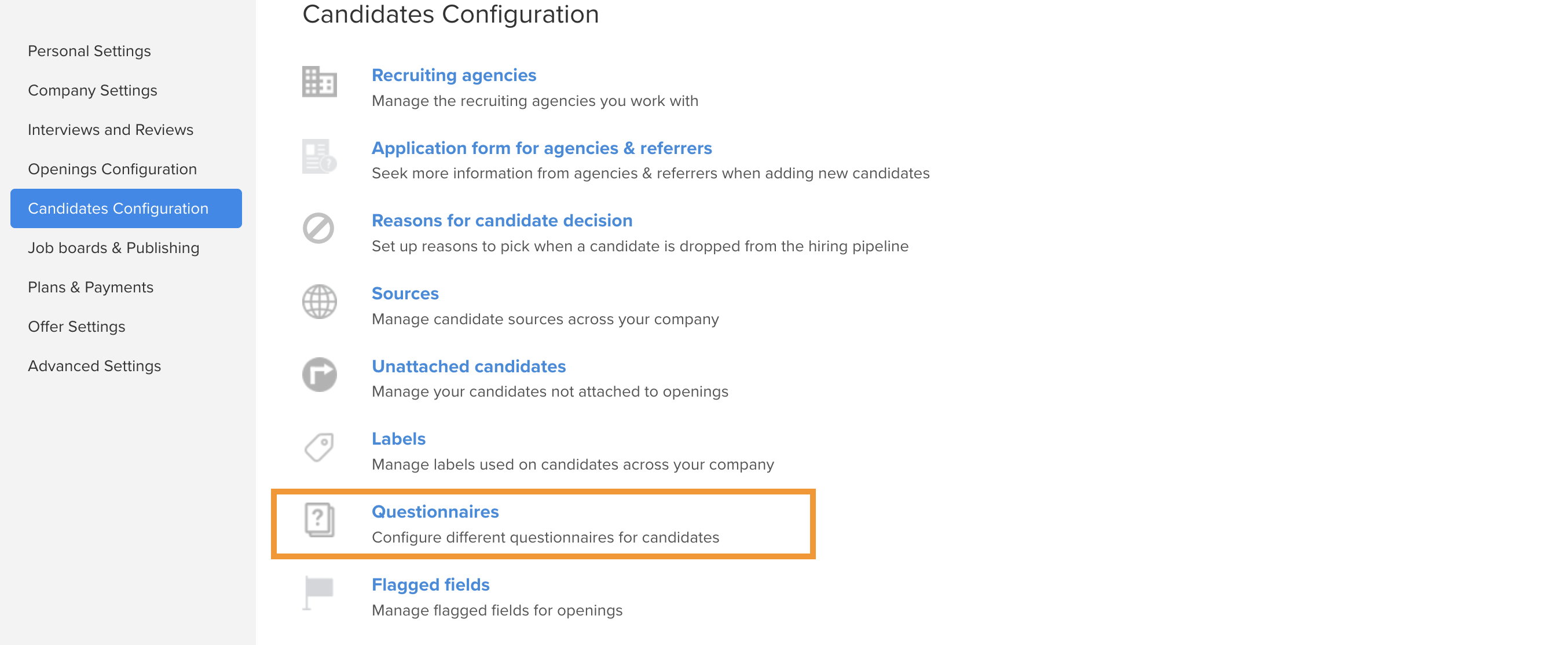
Task: Open Job boards & Publishing
Action: point(114,248)
